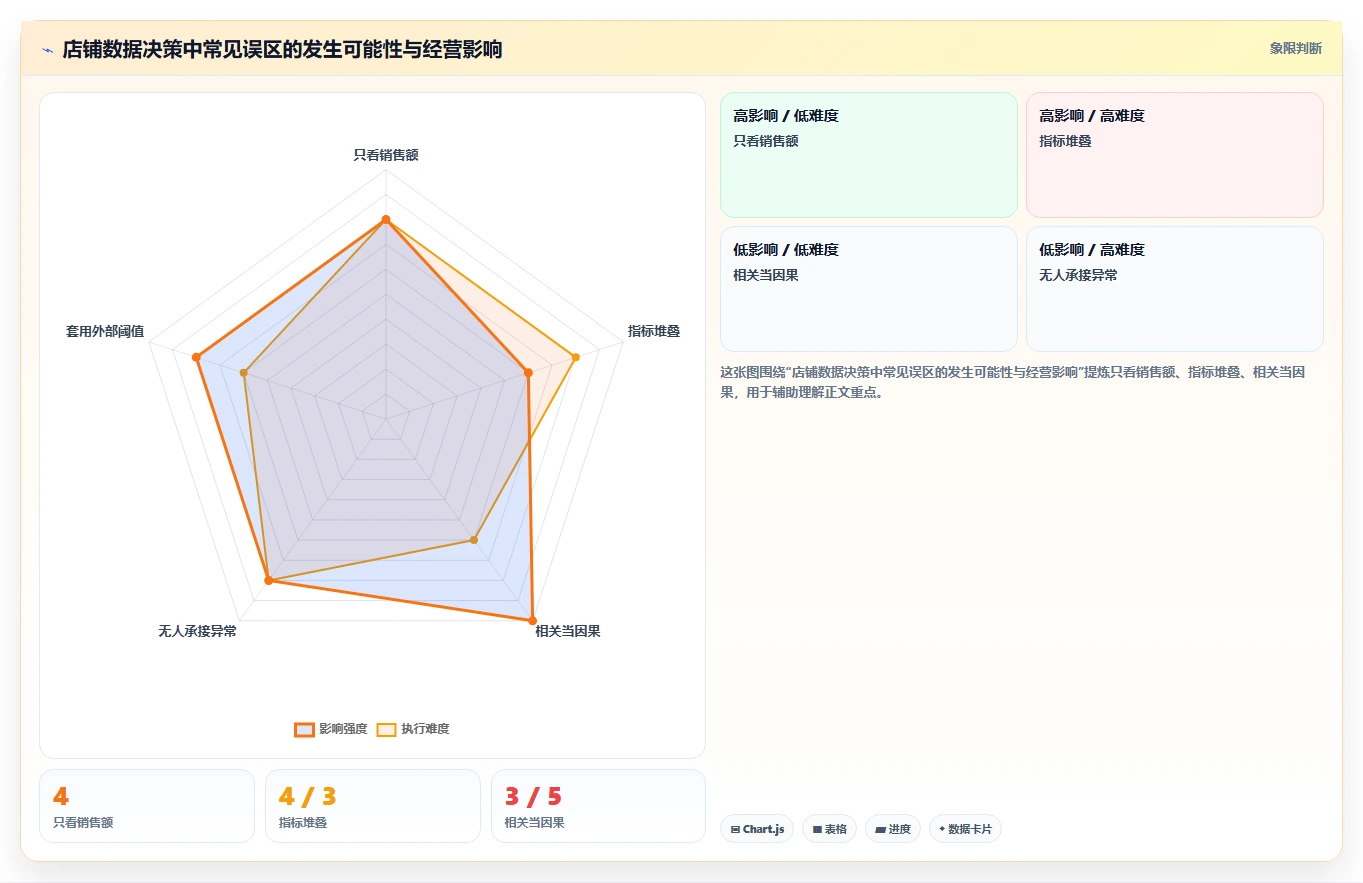Click the 套用外部阈值 radar axis label

(x=105, y=331)
